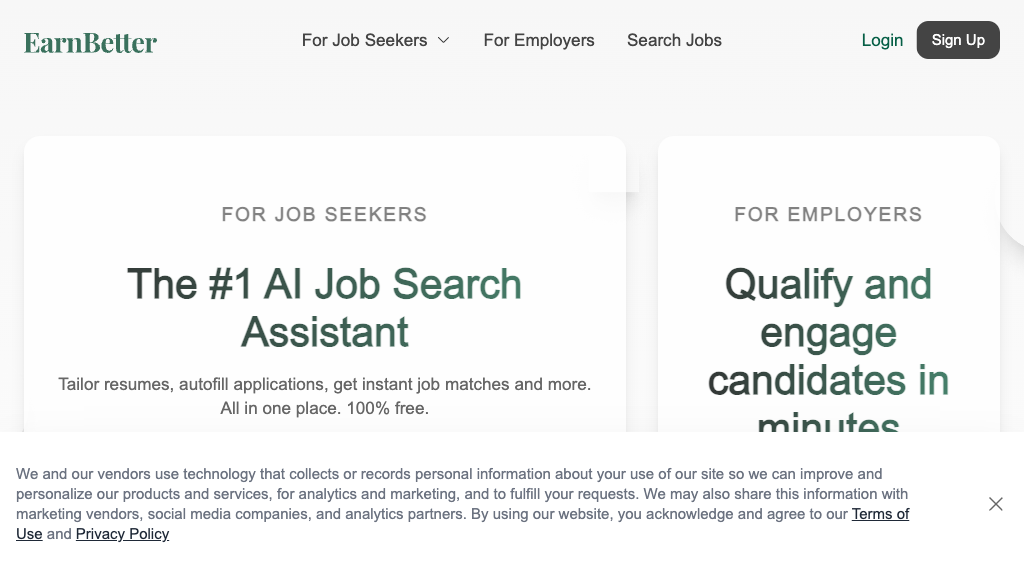The image size is (1024, 576).
Task: Click the small white square on the job seekers card corner
Action: click(x=613, y=177)
